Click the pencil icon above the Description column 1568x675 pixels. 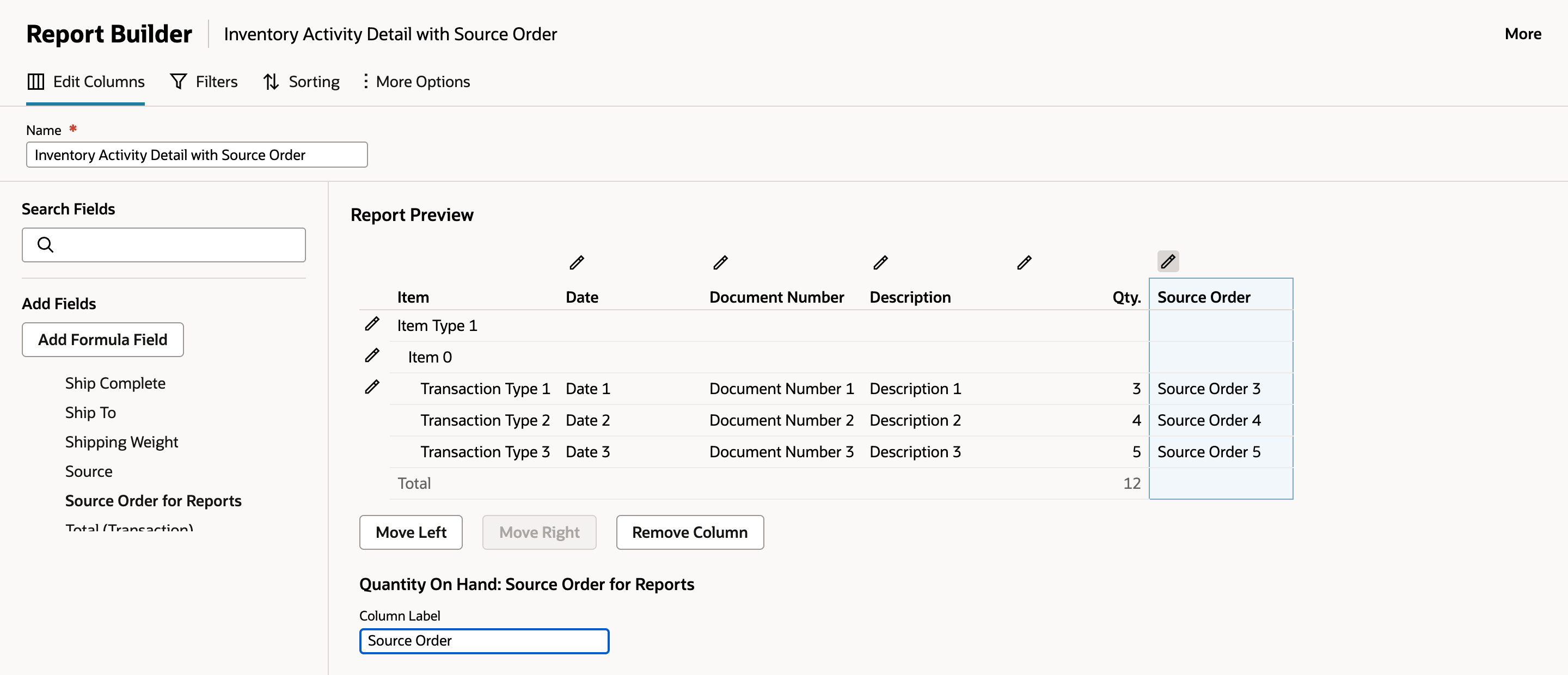coord(880,263)
